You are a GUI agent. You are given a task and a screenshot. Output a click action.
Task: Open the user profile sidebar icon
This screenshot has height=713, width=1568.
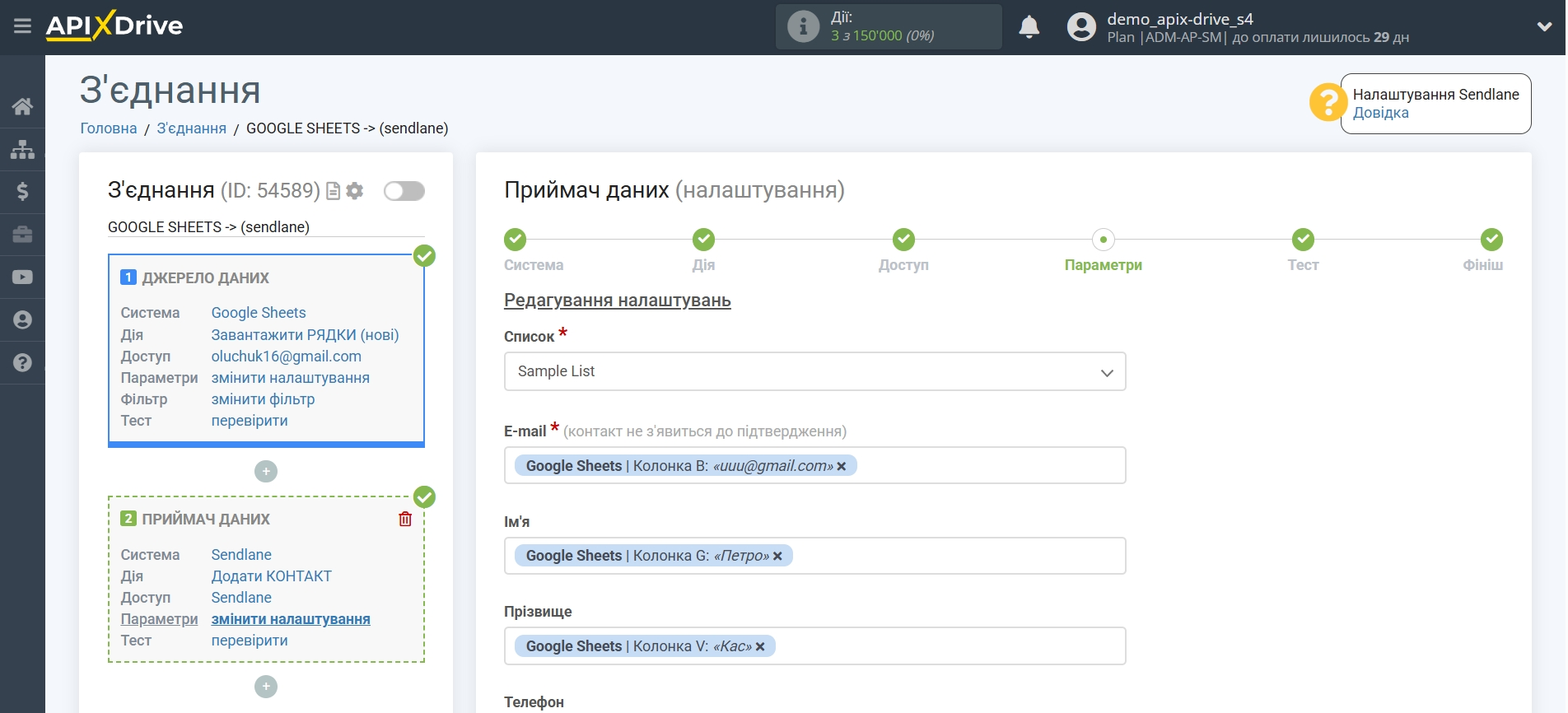point(22,320)
